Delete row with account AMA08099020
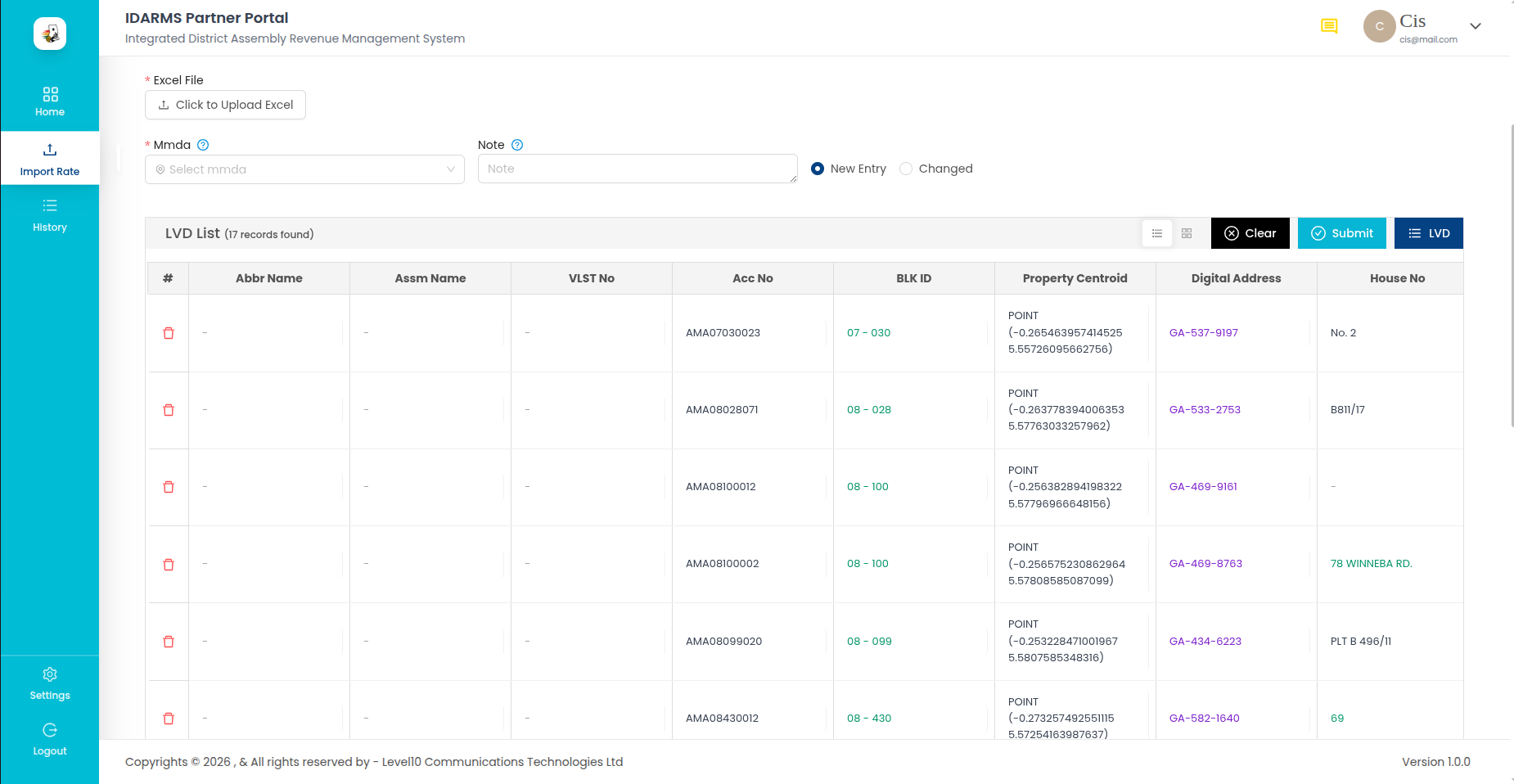The width and height of the screenshot is (1514, 784). [x=169, y=642]
